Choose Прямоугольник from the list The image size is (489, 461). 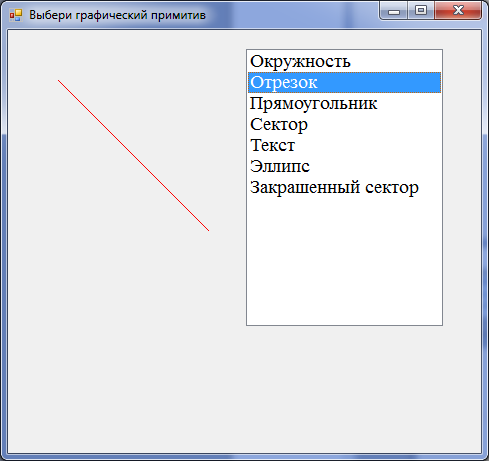344,103
